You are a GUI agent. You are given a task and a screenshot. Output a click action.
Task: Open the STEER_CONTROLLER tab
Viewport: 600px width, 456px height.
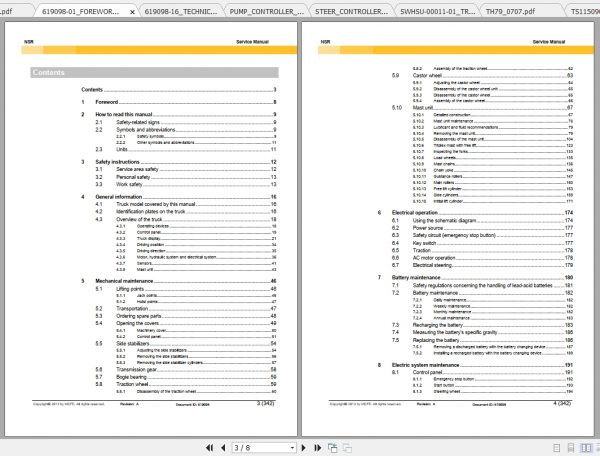pyautogui.click(x=351, y=11)
